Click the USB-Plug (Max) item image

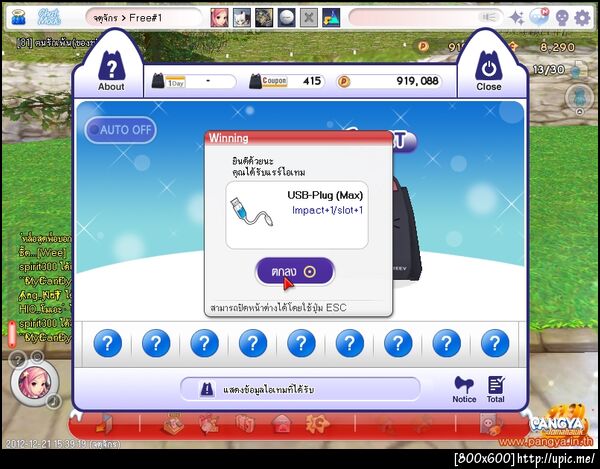tap(252, 212)
